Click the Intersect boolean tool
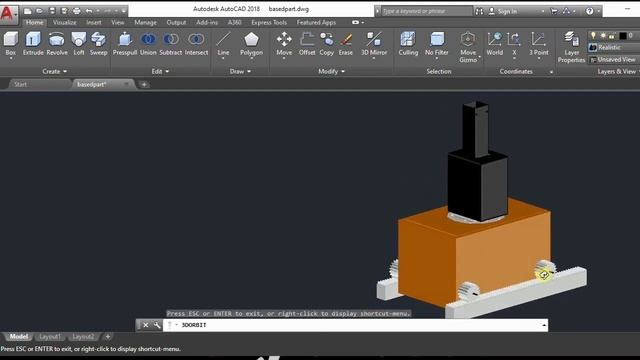The height and width of the screenshot is (360, 640). click(196, 44)
